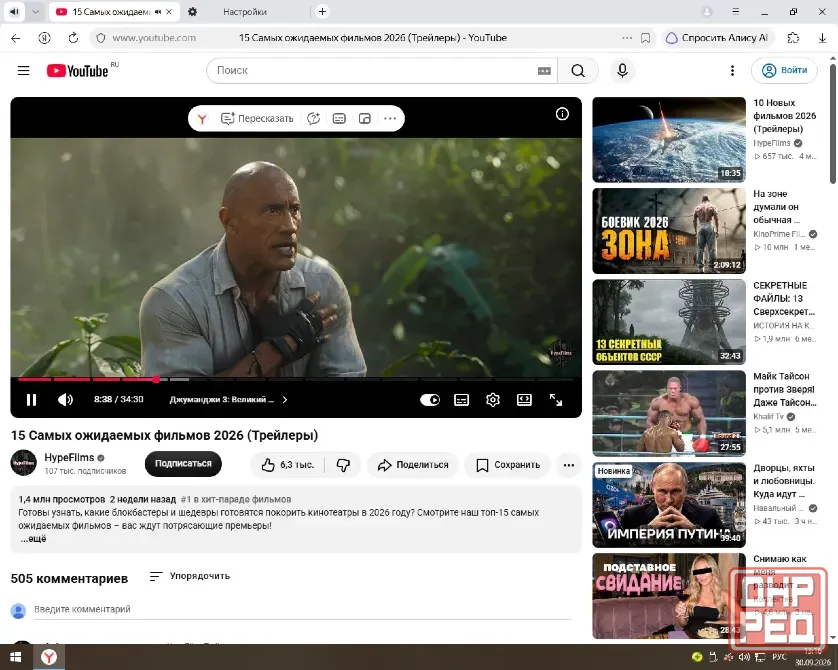
Task: Sign in with the Войти button
Action: [784, 71]
